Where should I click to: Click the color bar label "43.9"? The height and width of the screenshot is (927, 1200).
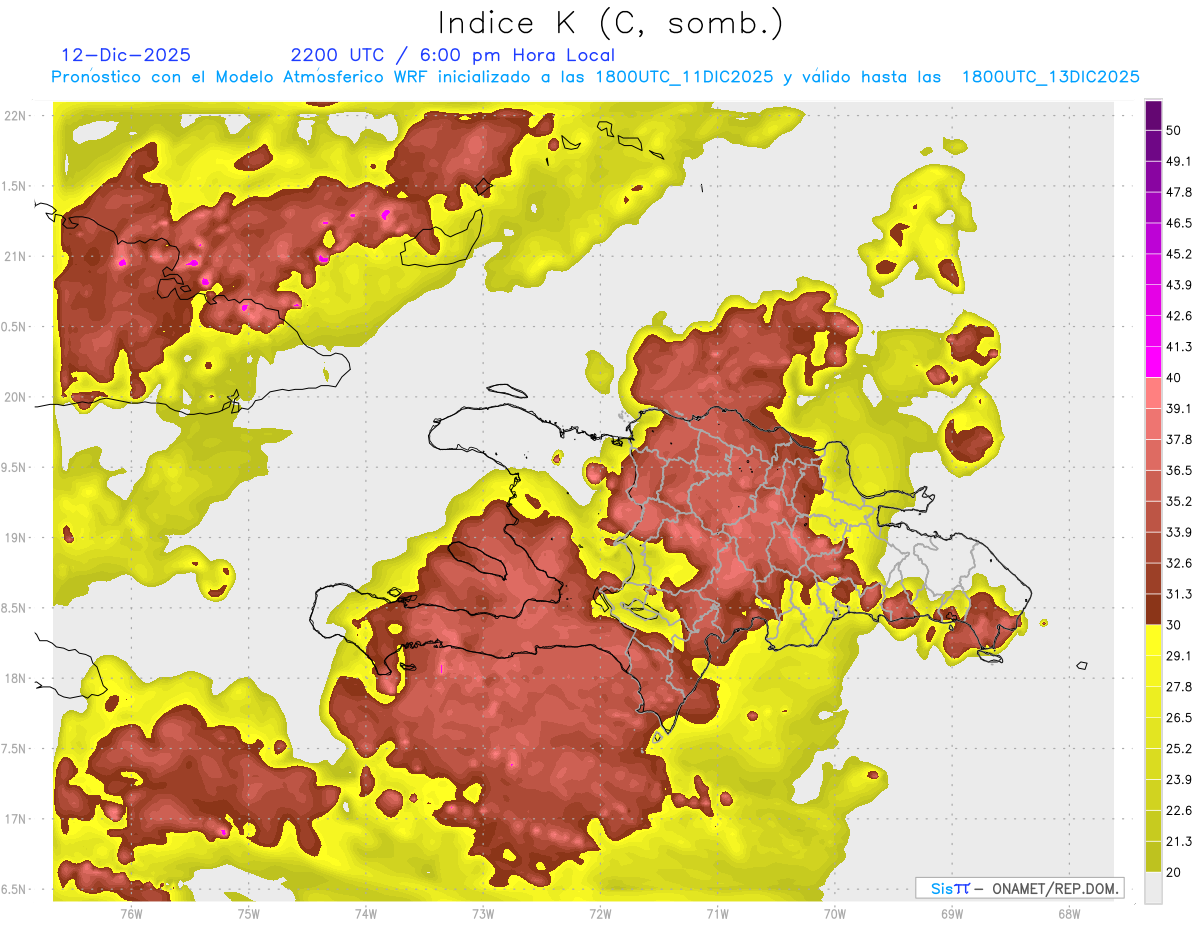[1179, 285]
